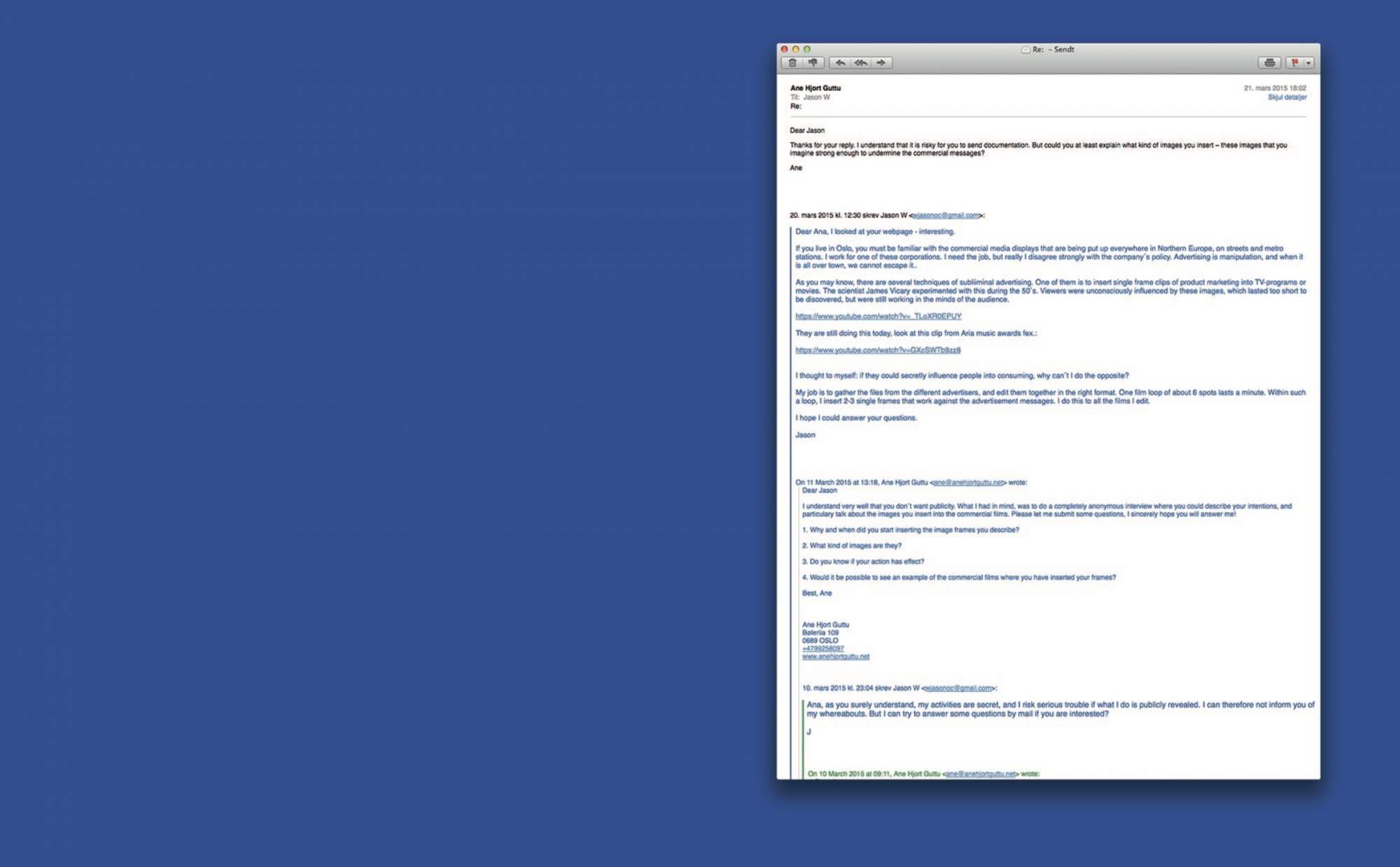Click the envelope icon in title bar
This screenshot has height=867, width=1400.
[x=1025, y=50]
